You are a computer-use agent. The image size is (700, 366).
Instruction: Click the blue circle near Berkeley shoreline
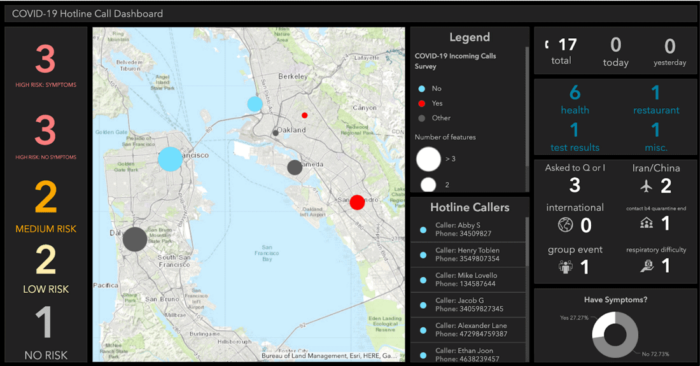point(255,104)
